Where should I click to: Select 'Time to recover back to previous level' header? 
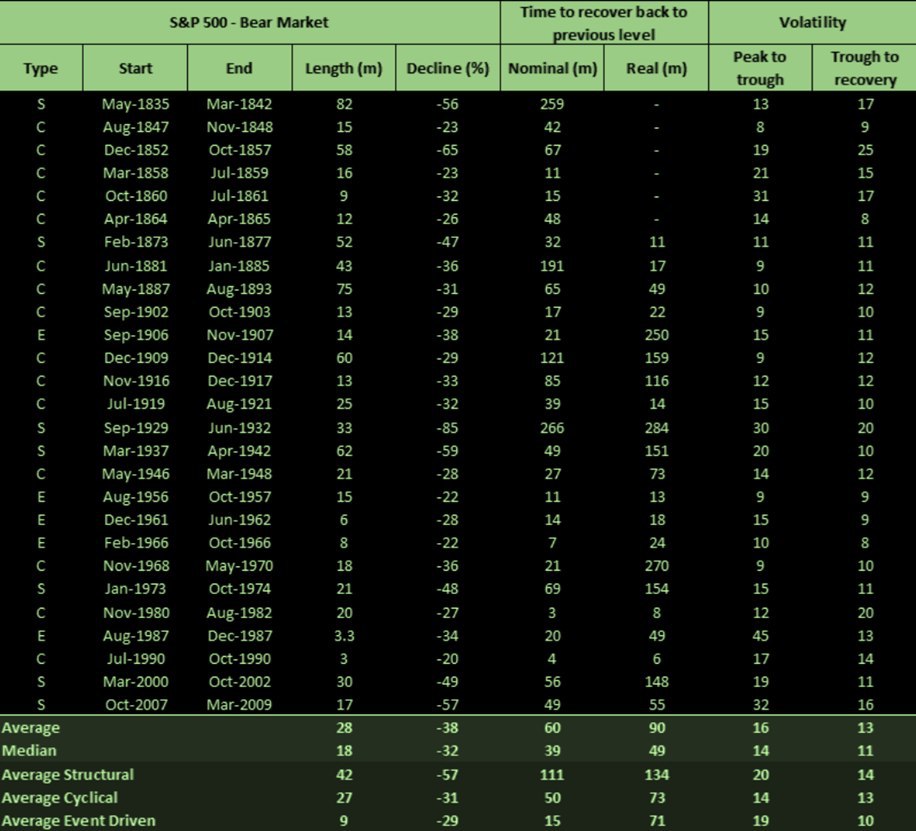click(604, 23)
